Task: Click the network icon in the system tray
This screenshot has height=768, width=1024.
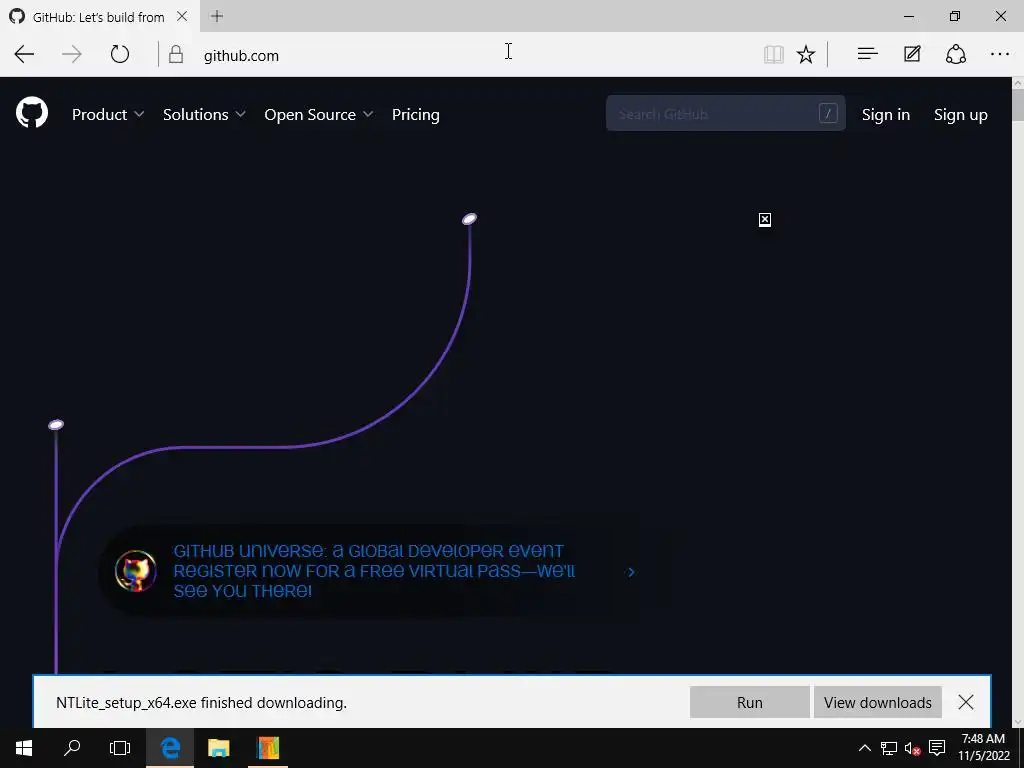Action: click(x=889, y=748)
